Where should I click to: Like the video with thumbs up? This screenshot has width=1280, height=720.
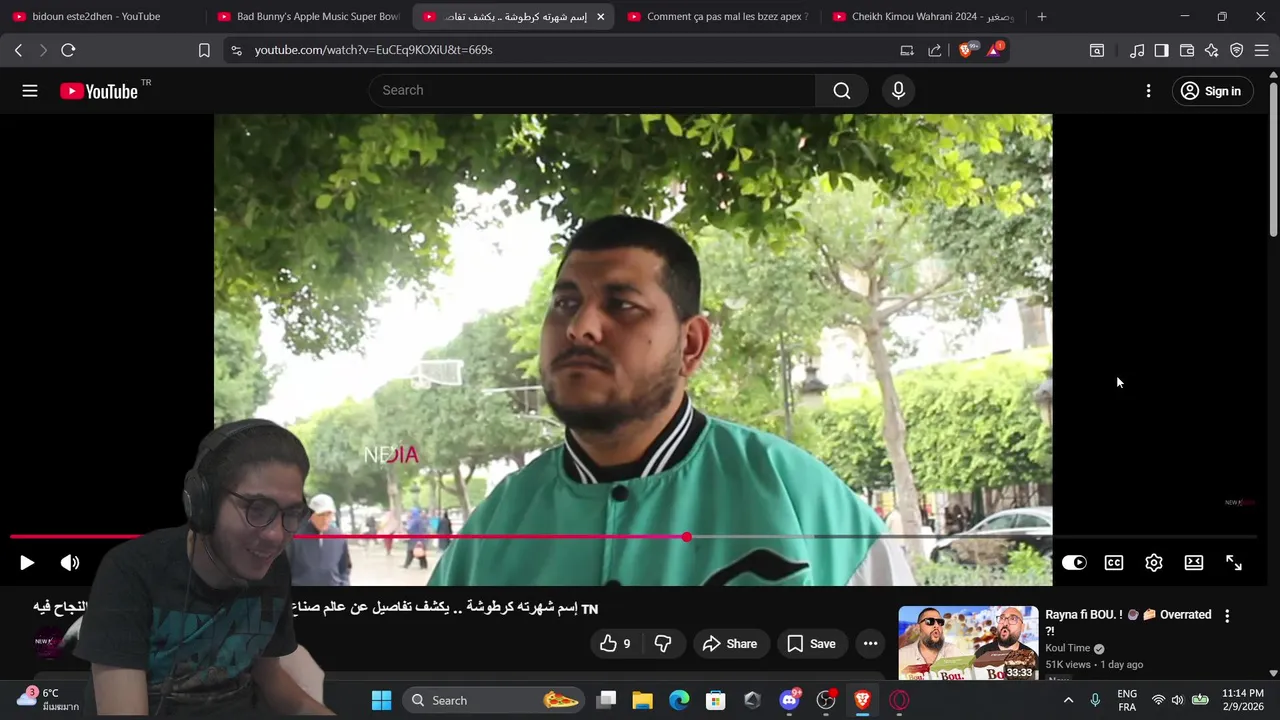pos(617,644)
